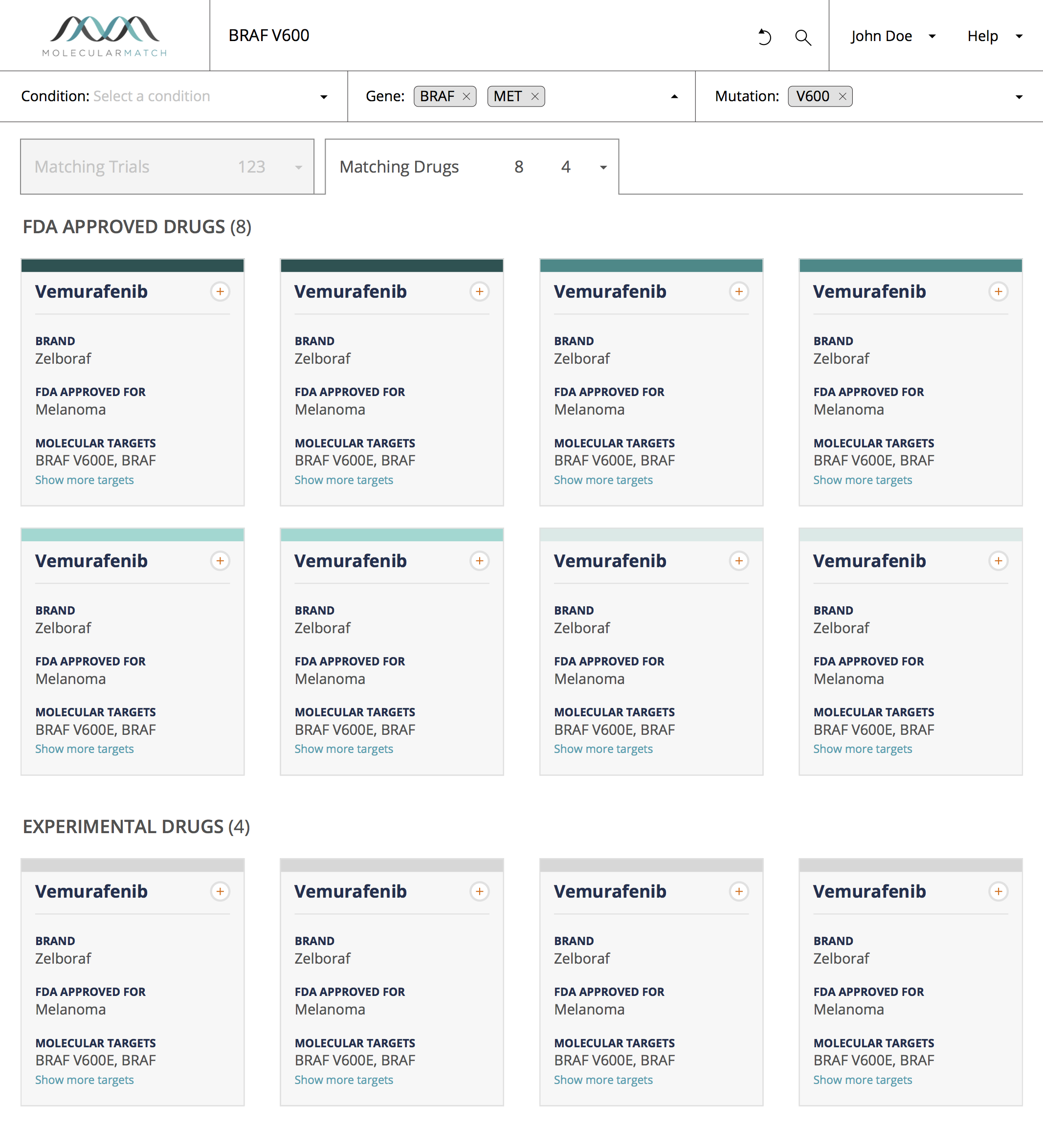Click the V600 mutation tag label

click(812, 96)
